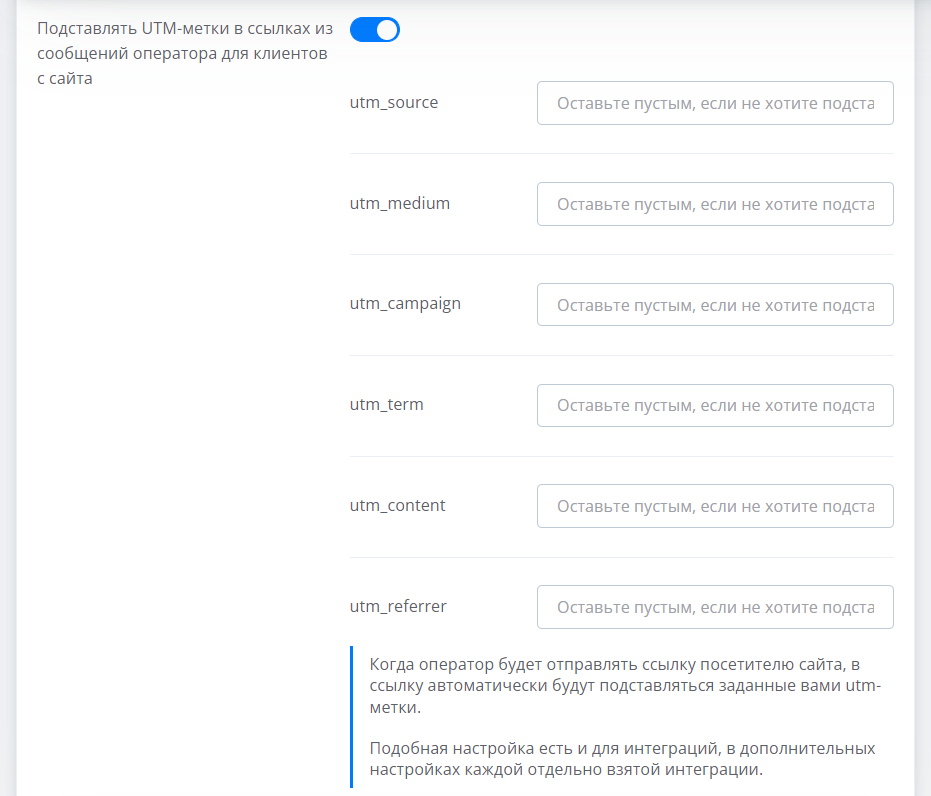931x796 pixels.
Task: Click the blue bar beside the hint note
Action: [352, 717]
